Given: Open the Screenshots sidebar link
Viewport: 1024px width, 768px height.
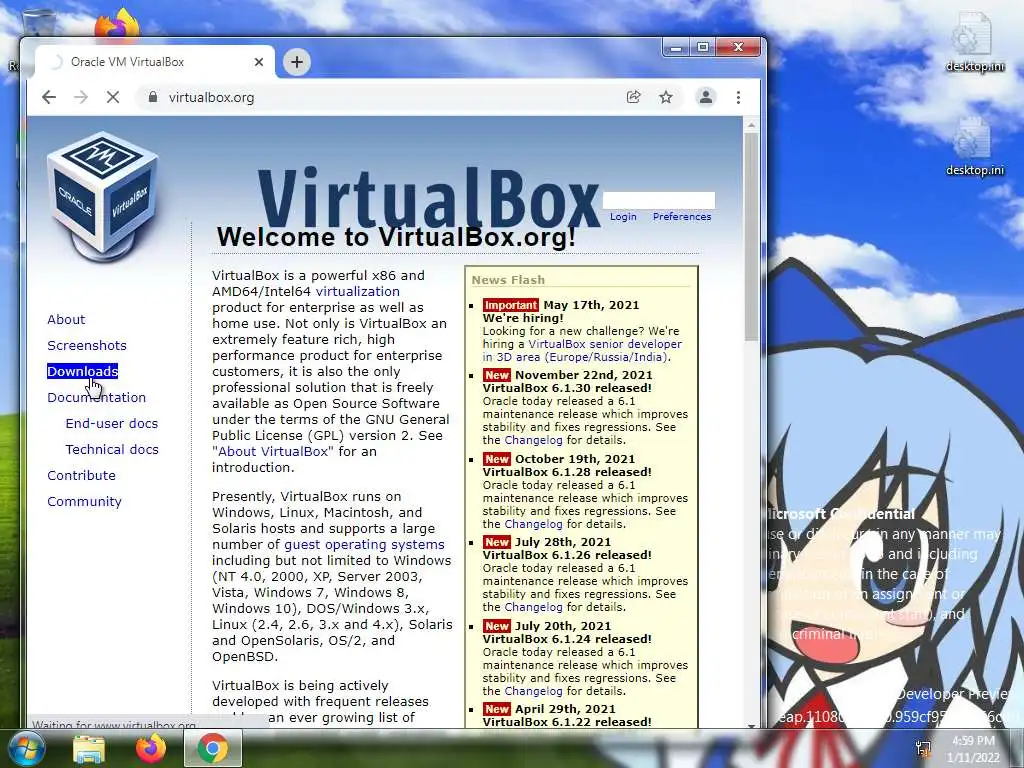Looking at the screenshot, I should [x=87, y=345].
